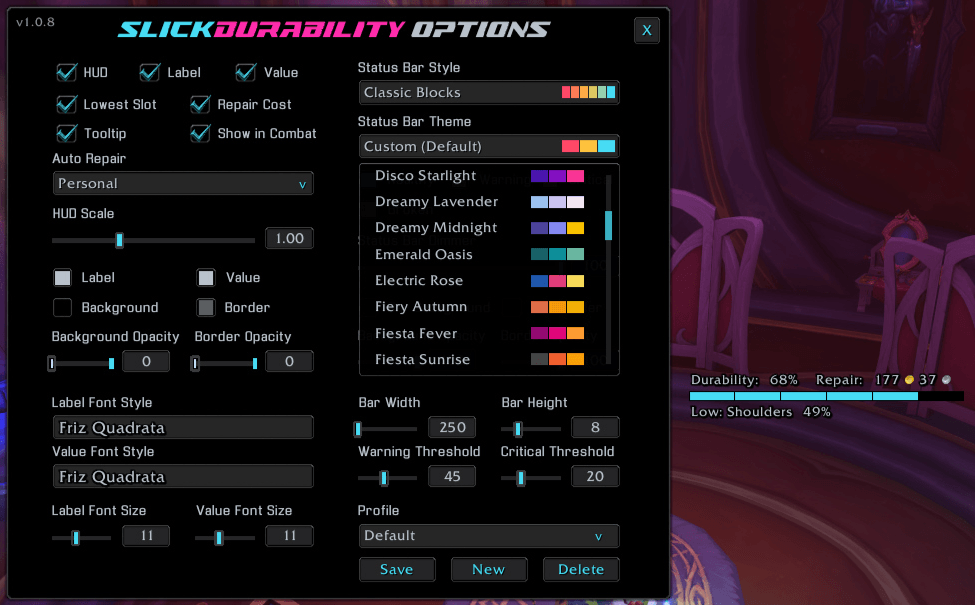This screenshot has width=975, height=605.
Task: Open the Label Font Style dropdown
Action: click(183, 427)
